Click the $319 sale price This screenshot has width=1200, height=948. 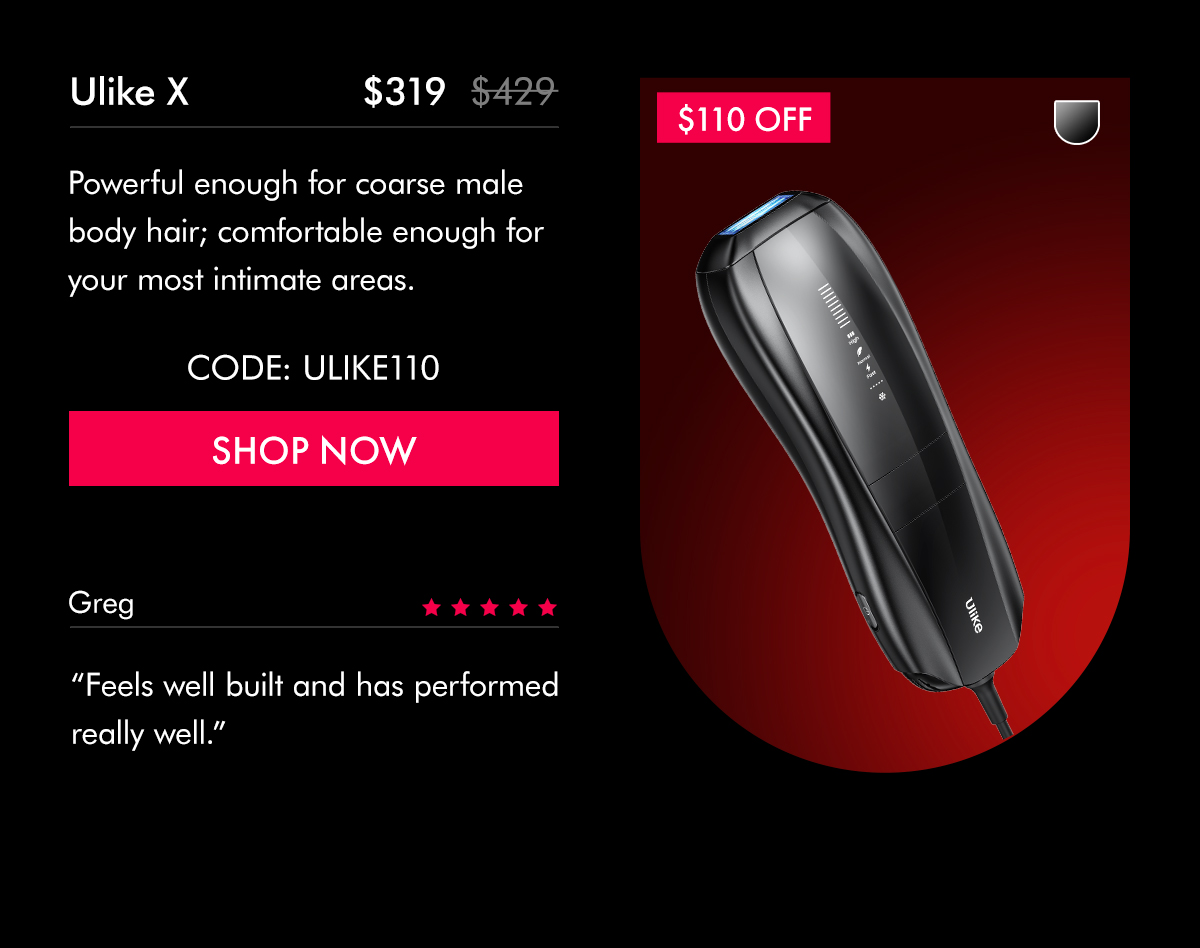pos(404,92)
